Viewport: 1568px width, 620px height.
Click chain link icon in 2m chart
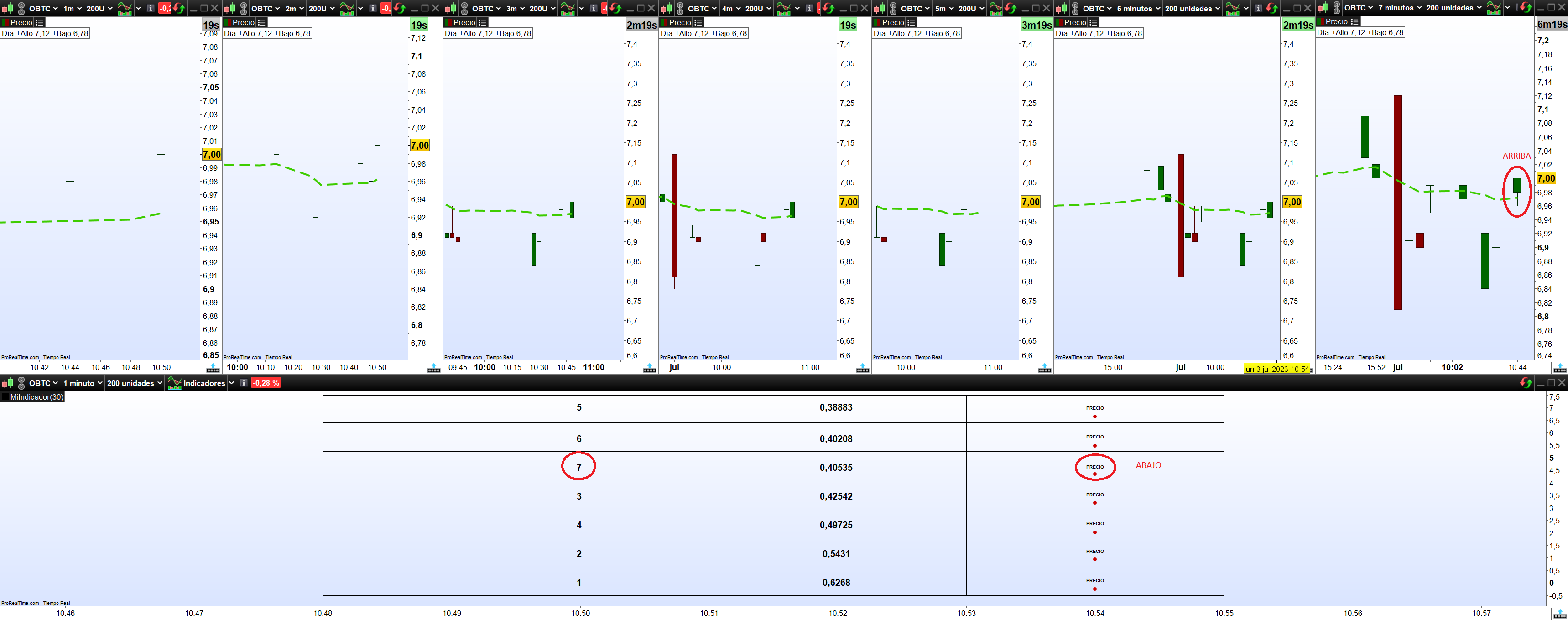244,9
